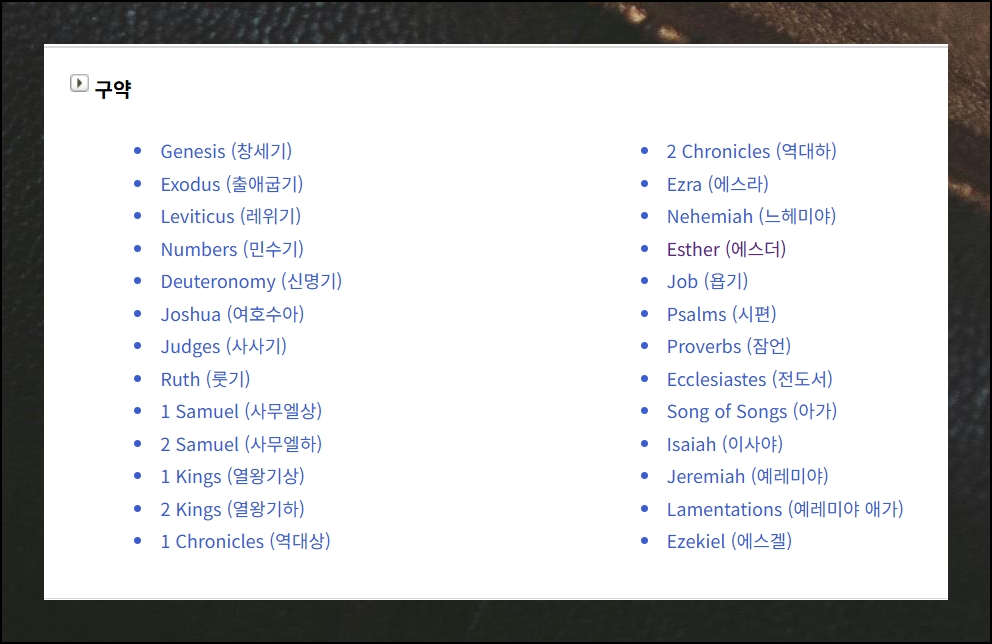992x644 pixels.
Task: Collapse the 구약 section toggle arrow
Action: pyautogui.click(x=79, y=83)
